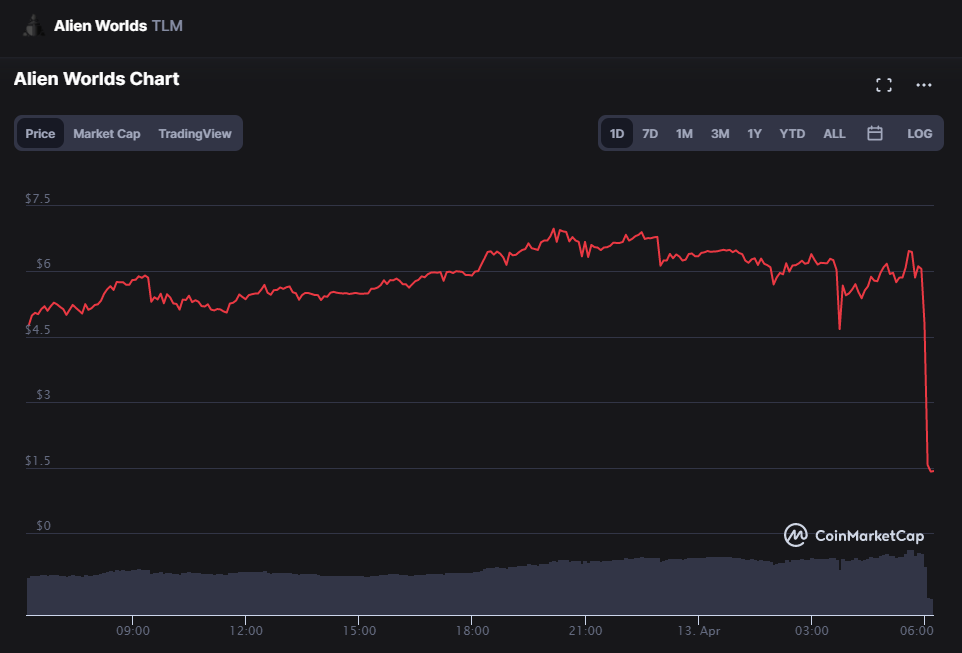Switch to the TradingView tab
This screenshot has height=653, width=962.
tap(194, 133)
